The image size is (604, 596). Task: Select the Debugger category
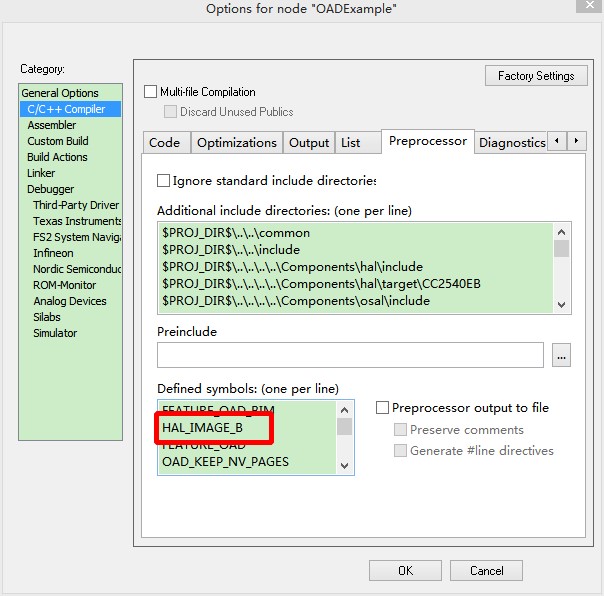[50, 189]
